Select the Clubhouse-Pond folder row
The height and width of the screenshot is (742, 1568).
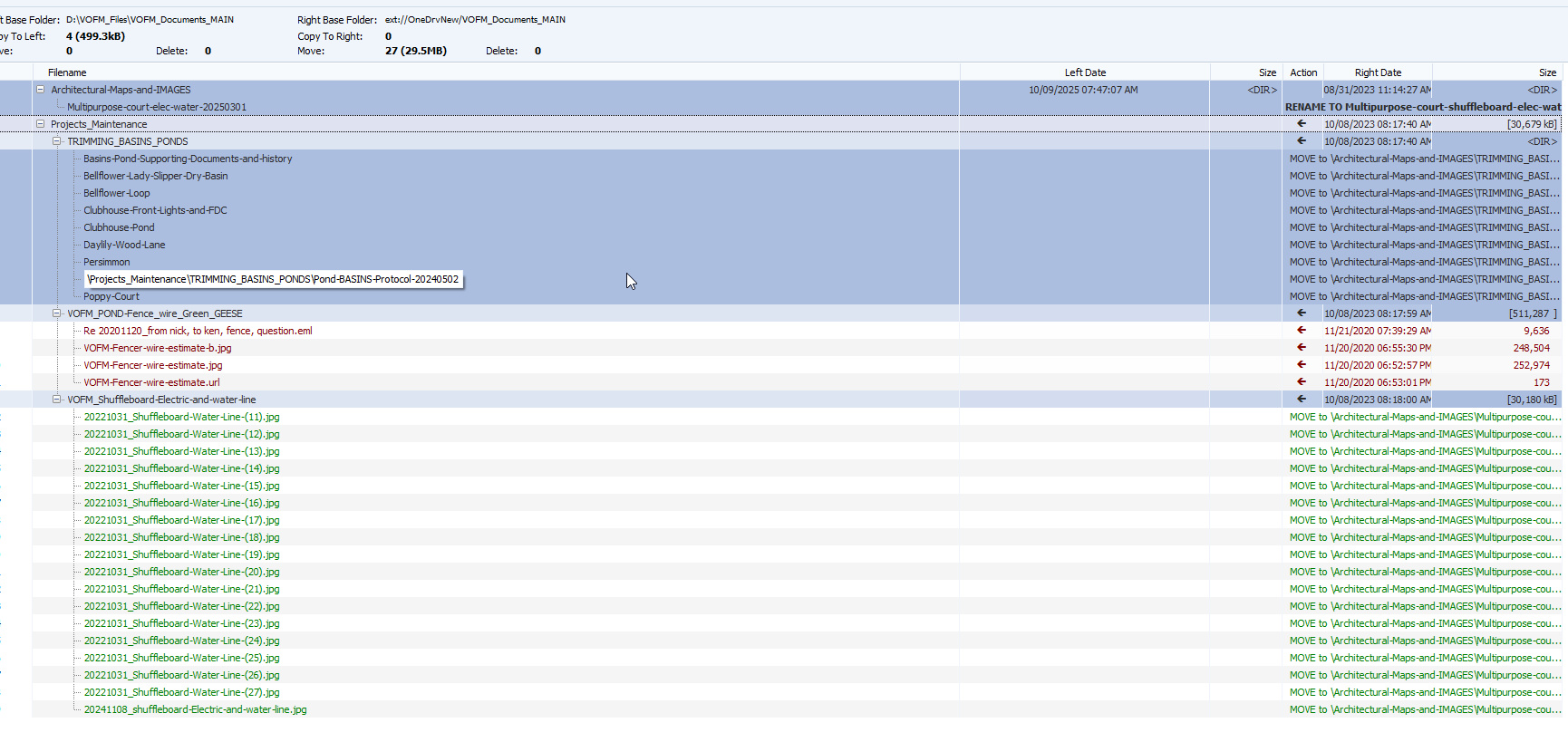click(x=119, y=227)
